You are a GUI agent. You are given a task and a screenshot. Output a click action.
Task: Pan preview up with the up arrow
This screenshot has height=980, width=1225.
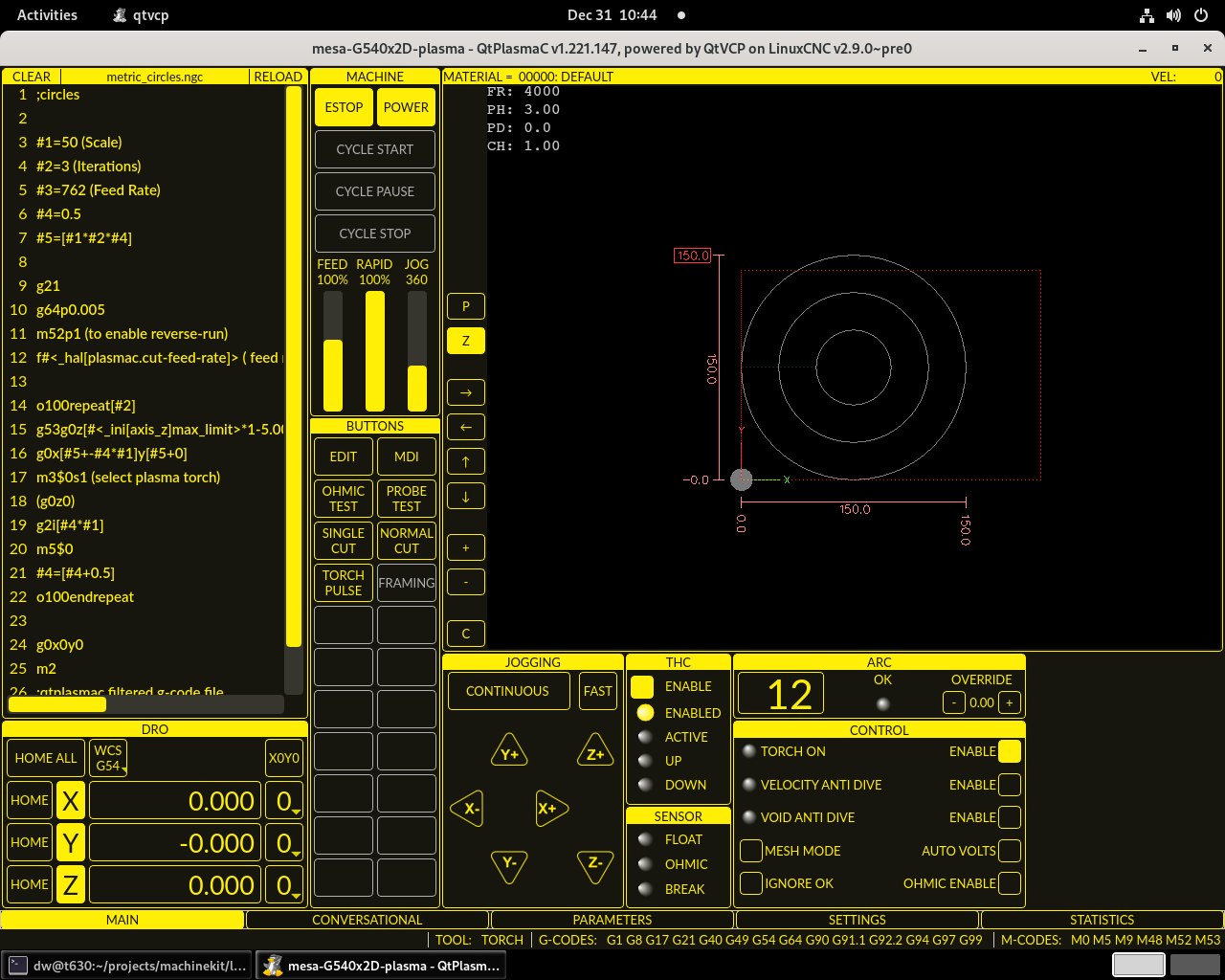466,461
